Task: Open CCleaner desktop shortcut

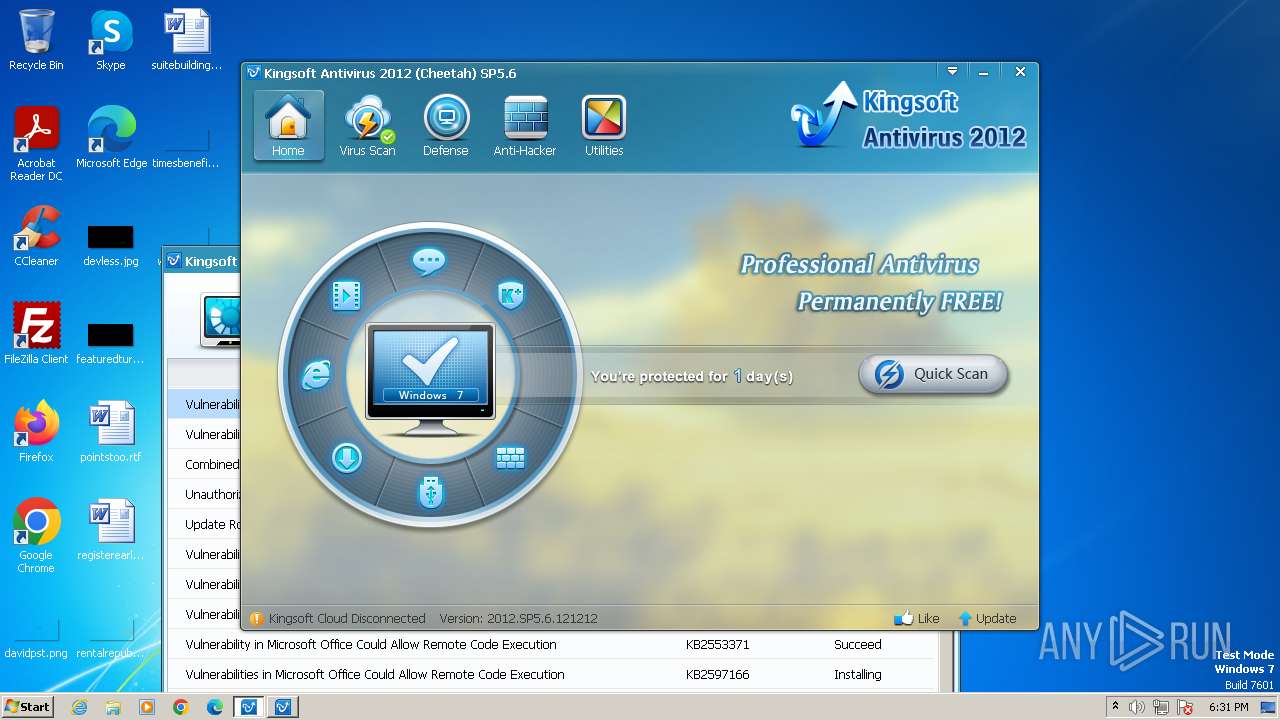Action: (x=36, y=236)
